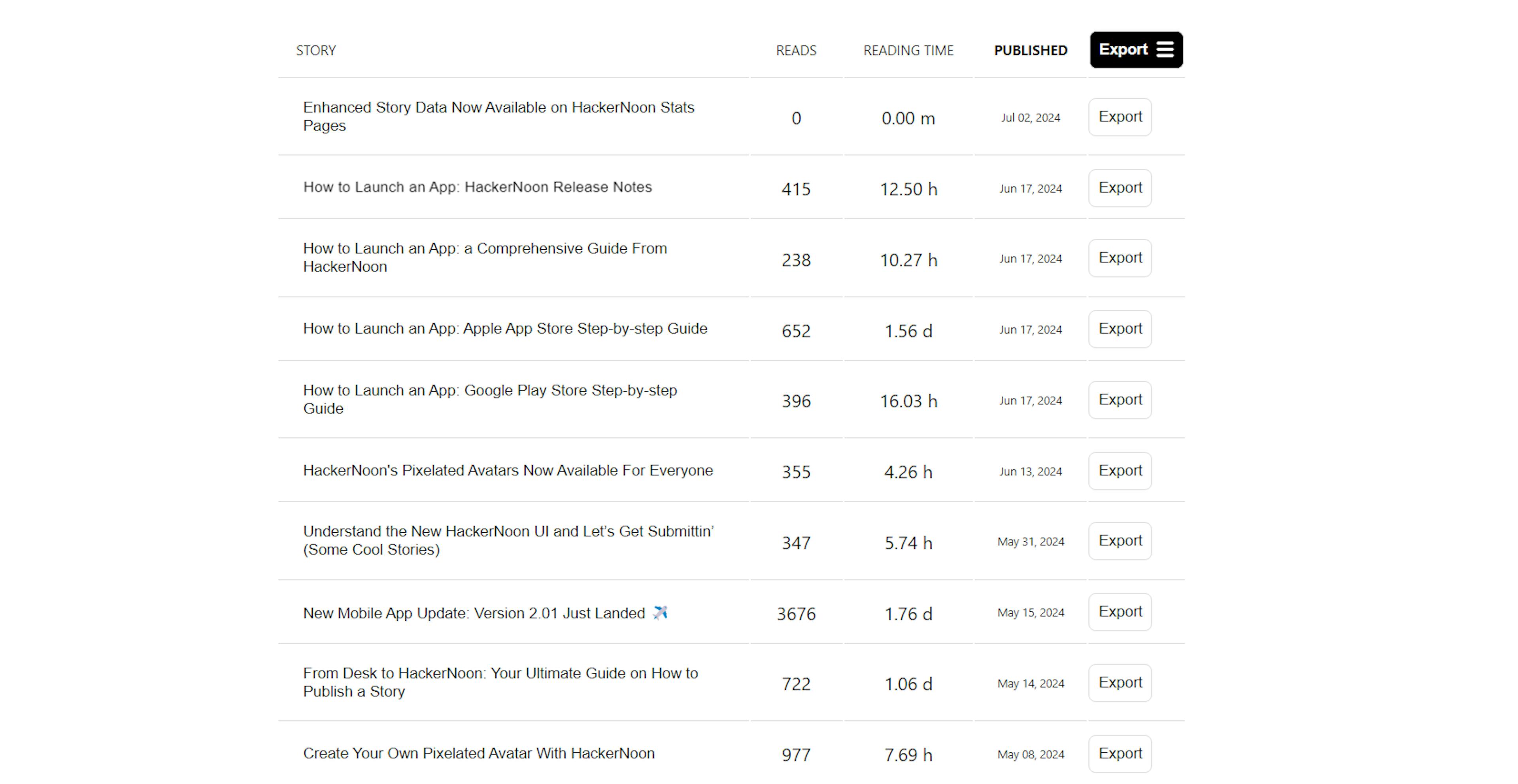Open the black Export menu in header
The width and height of the screenshot is (1518, 784).
[1136, 50]
